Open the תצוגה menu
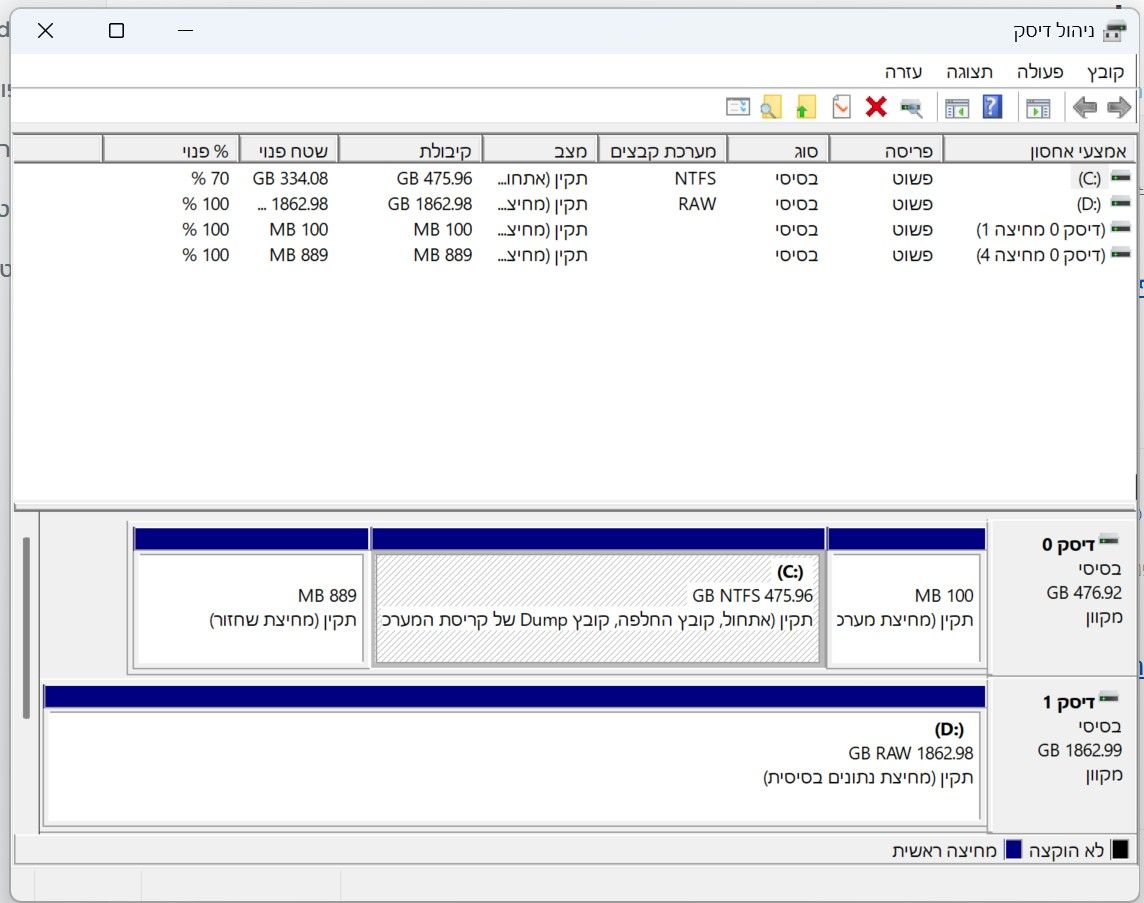 (x=969, y=72)
